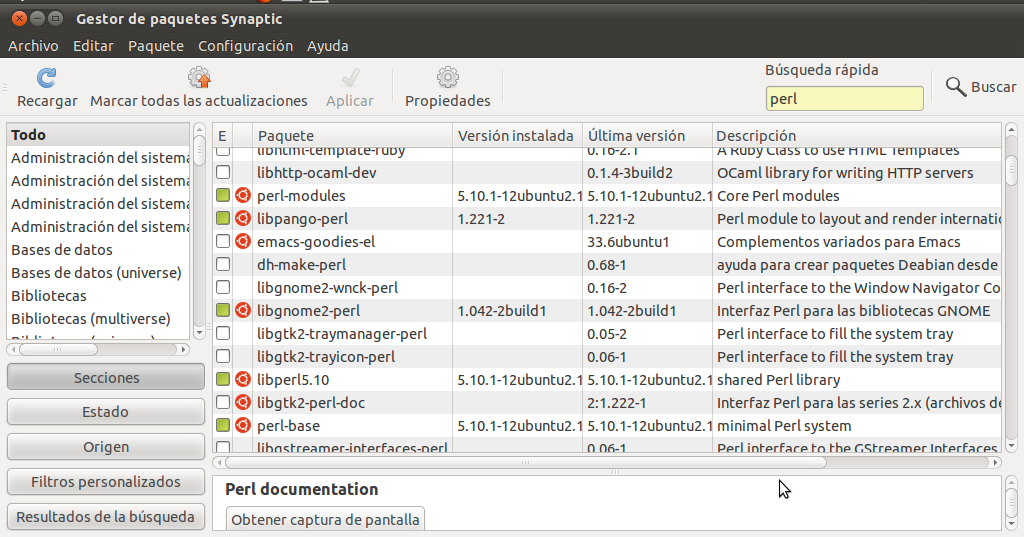1024x537 pixels.
Task: Open Propiedades gear icon
Action: pyautogui.click(x=448, y=78)
